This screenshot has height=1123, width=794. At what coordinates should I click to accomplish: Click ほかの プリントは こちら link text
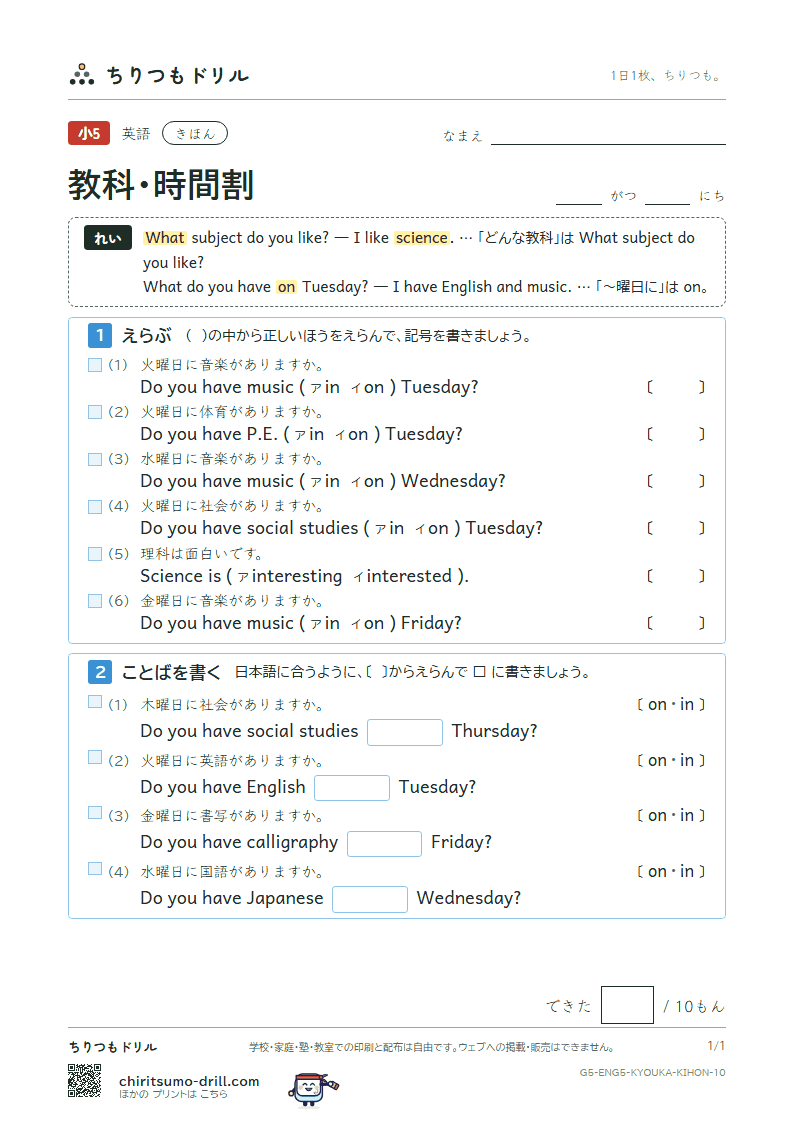(x=173, y=1094)
